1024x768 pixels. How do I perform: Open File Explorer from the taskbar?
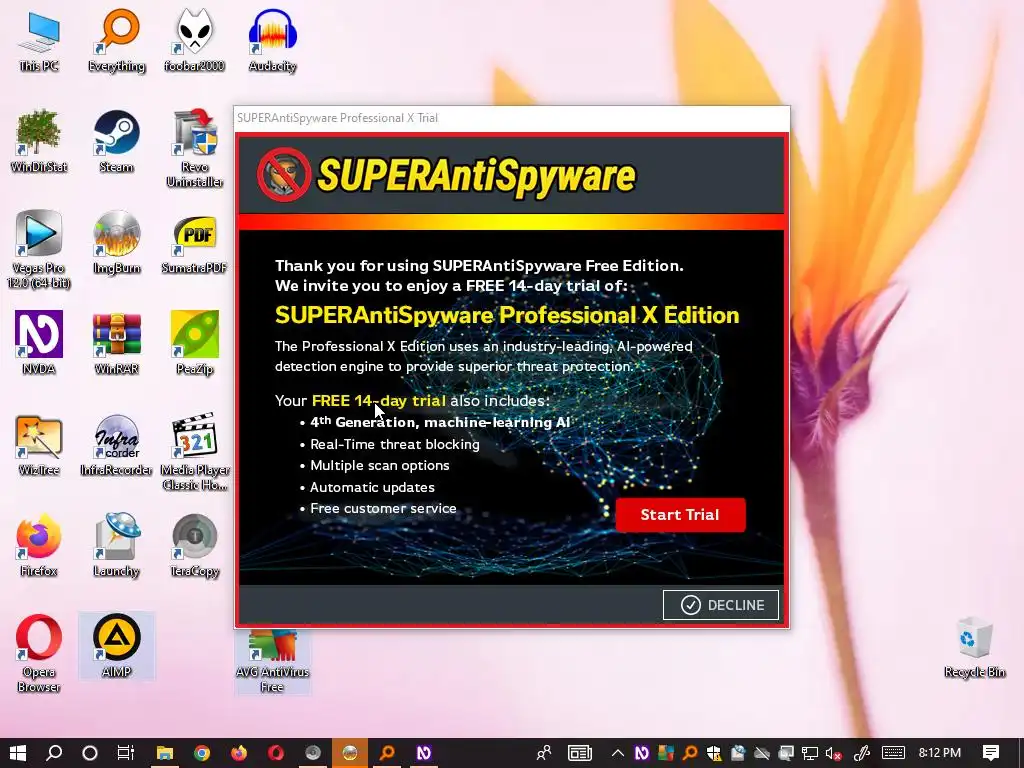click(x=165, y=753)
